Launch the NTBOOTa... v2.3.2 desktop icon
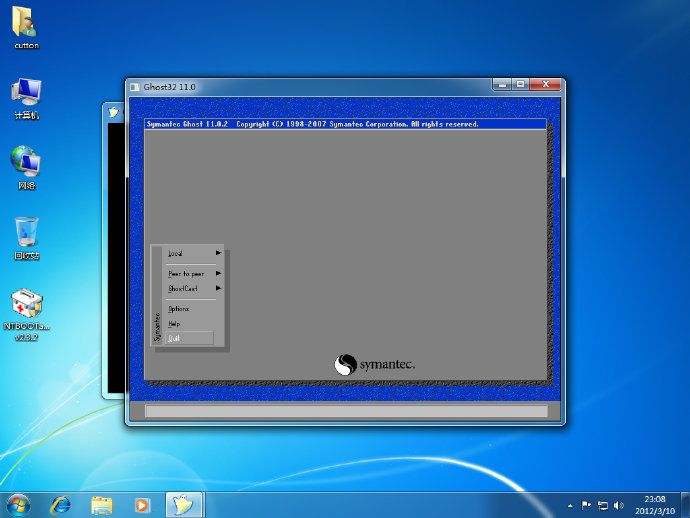690x518 pixels. pos(26,315)
